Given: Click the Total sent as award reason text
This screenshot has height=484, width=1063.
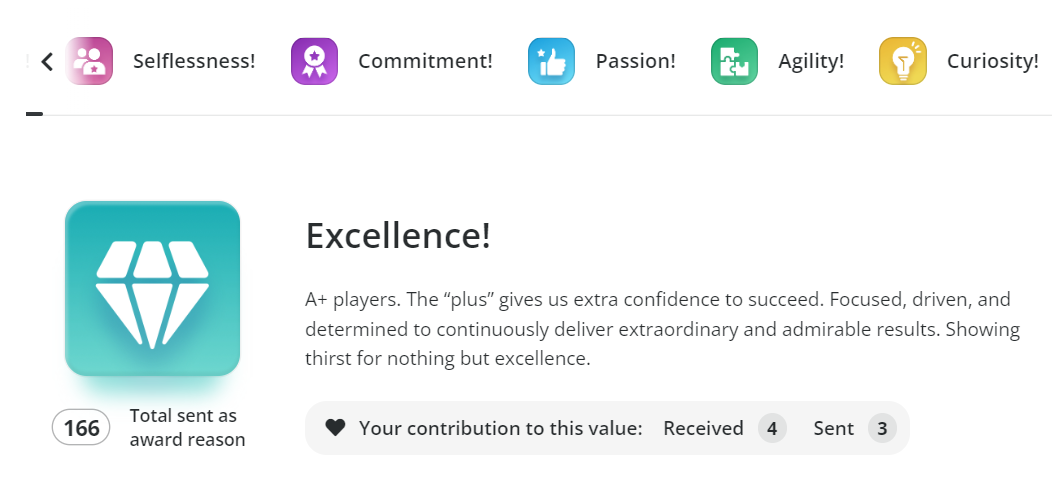Looking at the screenshot, I should point(188,427).
